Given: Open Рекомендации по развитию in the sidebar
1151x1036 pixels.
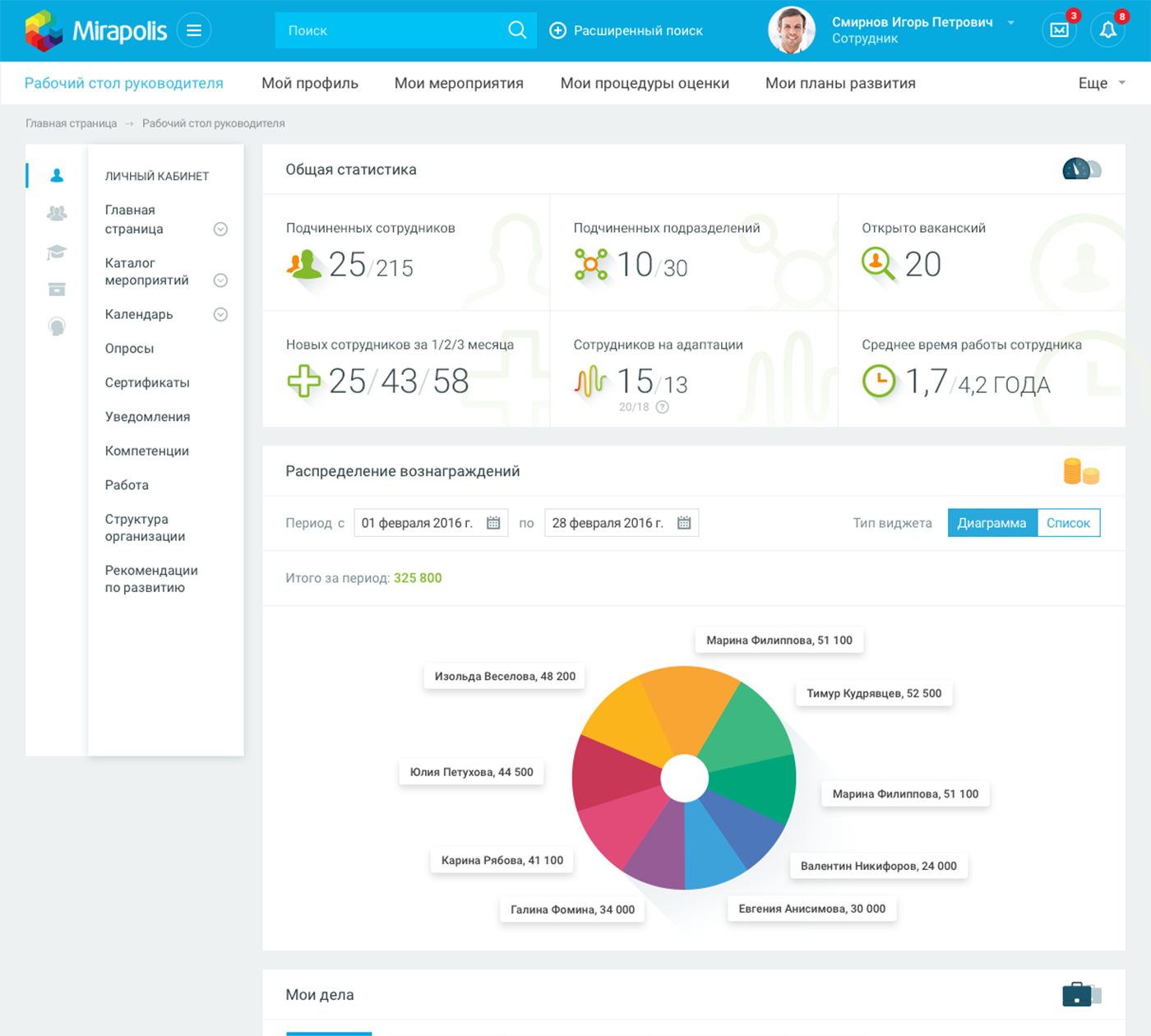Looking at the screenshot, I should coord(151,579).
